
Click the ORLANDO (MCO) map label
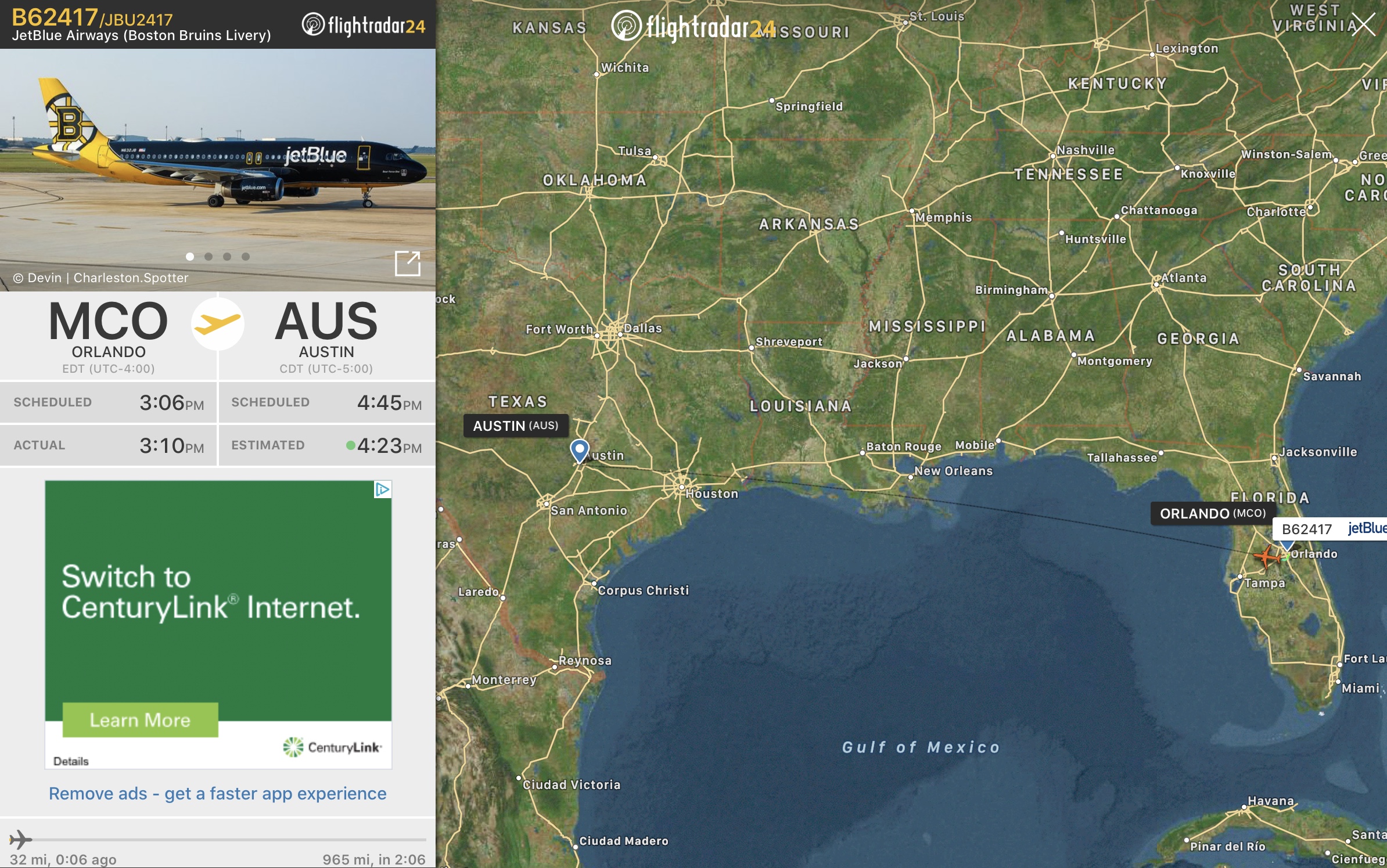(1213, 513)
